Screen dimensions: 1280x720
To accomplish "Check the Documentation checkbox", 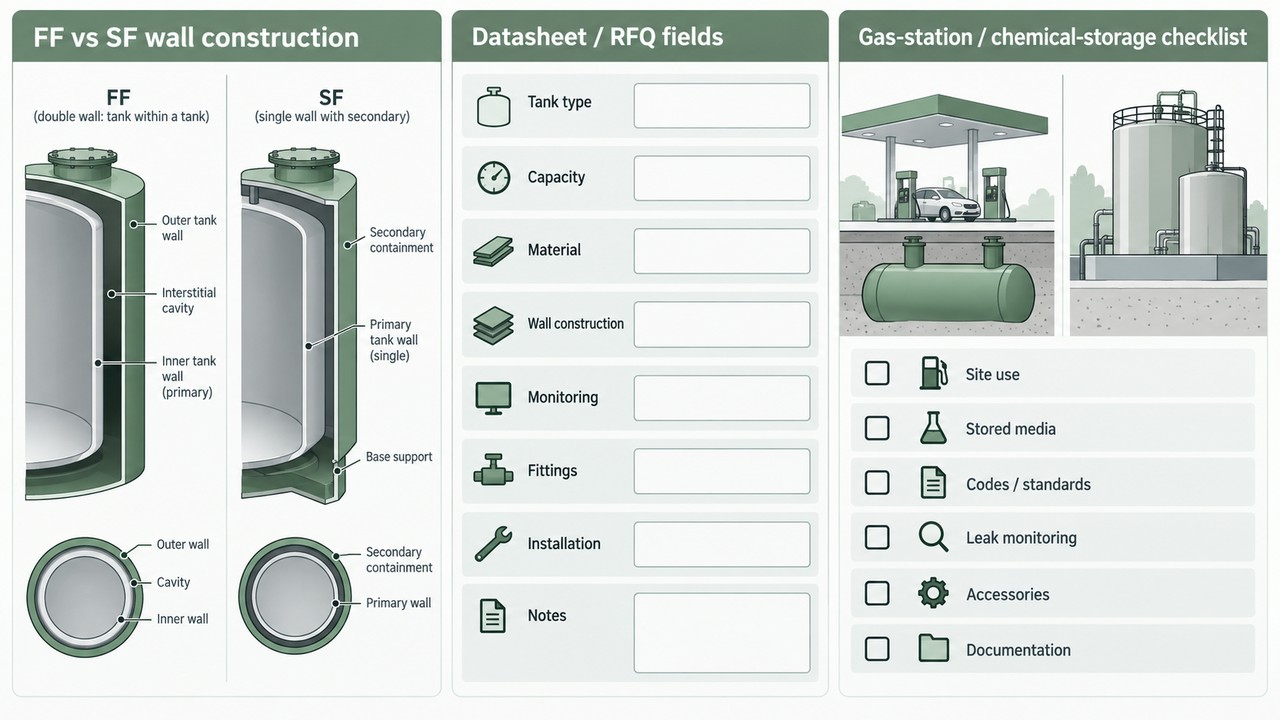I will tap(877, 648).
